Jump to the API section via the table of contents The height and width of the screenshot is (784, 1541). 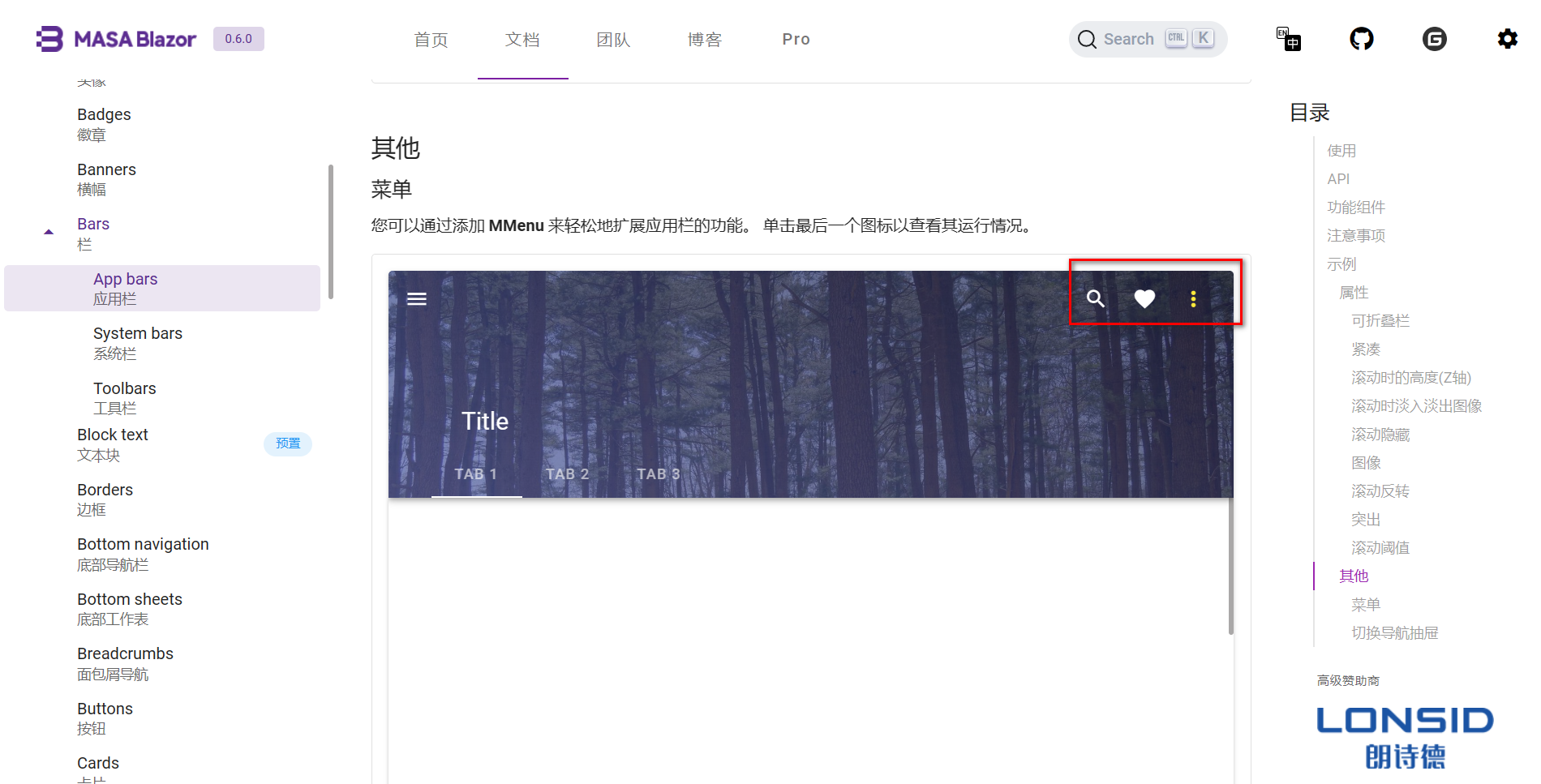[x=1338, y=178]
